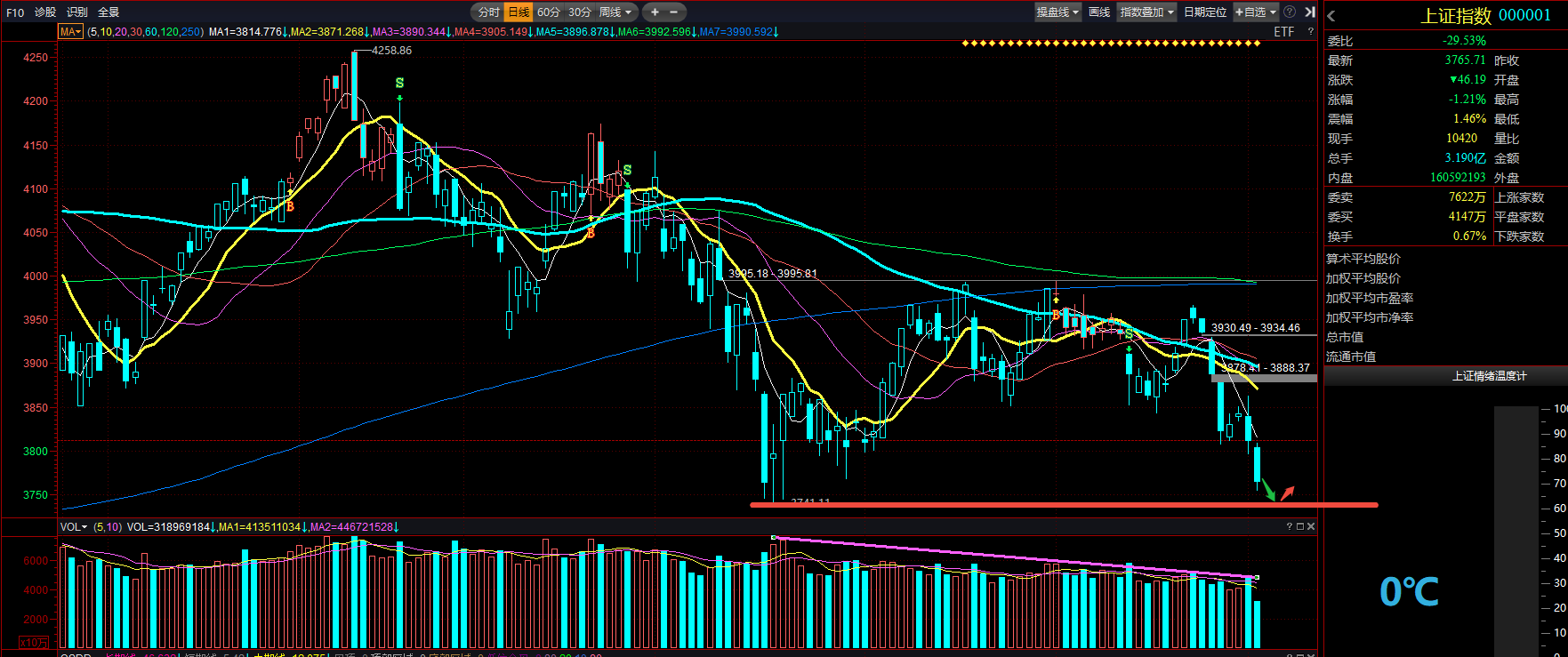Click the B buy signal marker near 4080
Viewport: 1568px width, 657px height.
click(290, 206)
